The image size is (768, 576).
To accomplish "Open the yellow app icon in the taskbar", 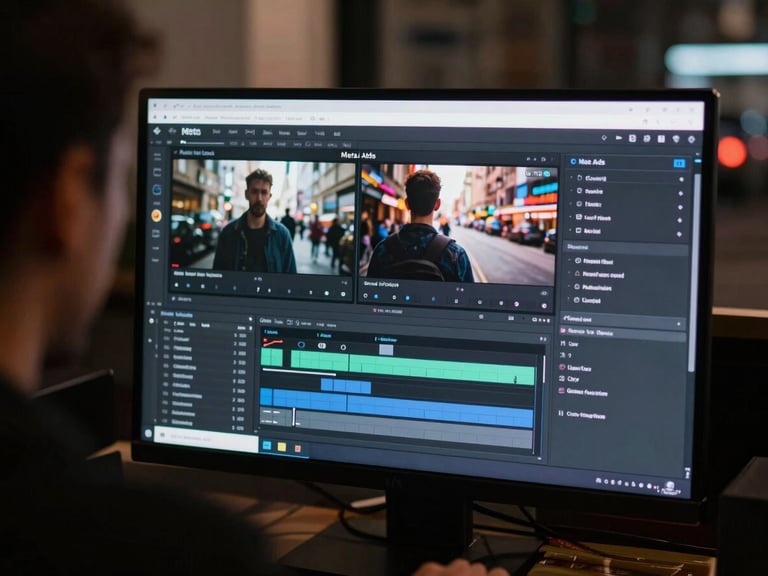I will 282,447.
